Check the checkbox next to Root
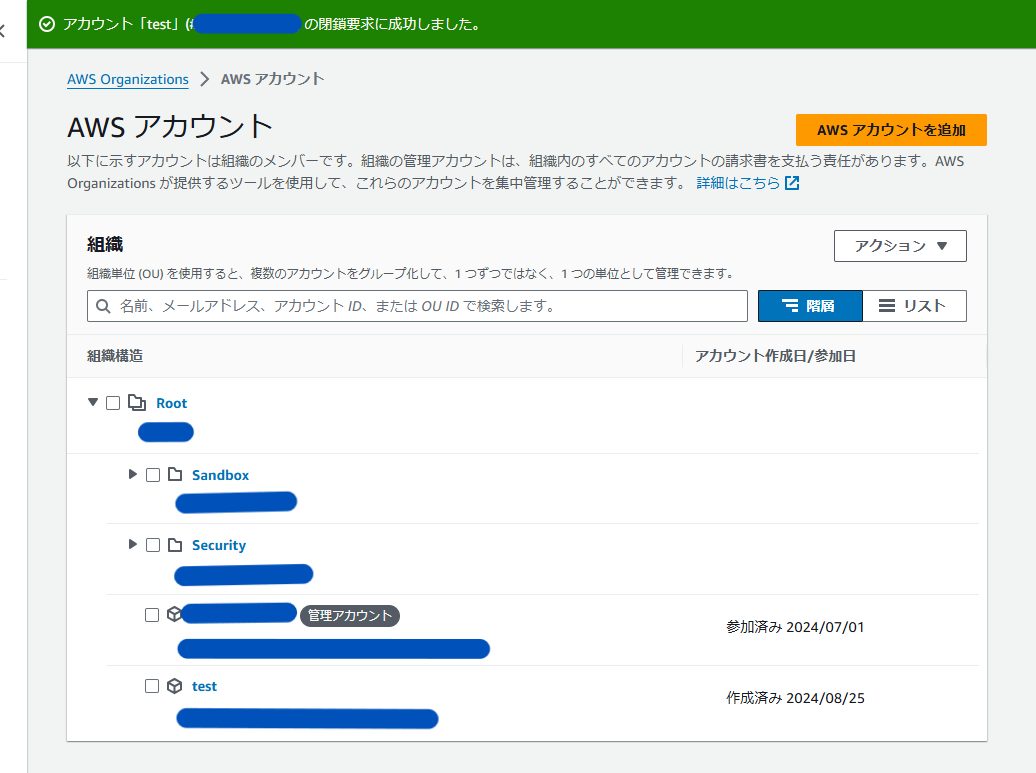Viewport: 1036px width, 773px height. point(114,403)
